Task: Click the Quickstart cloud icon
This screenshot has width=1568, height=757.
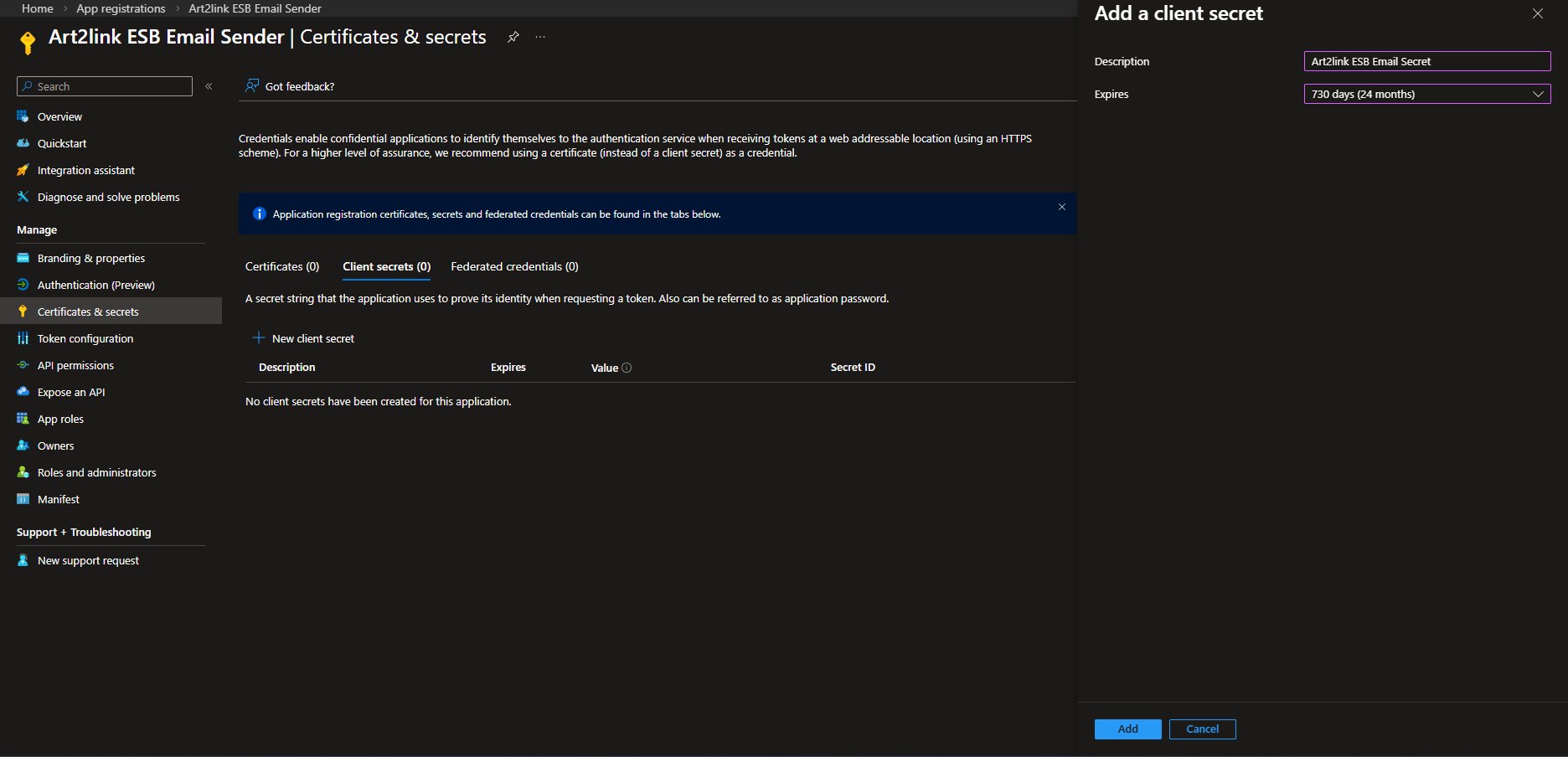Action: point(23,143)
